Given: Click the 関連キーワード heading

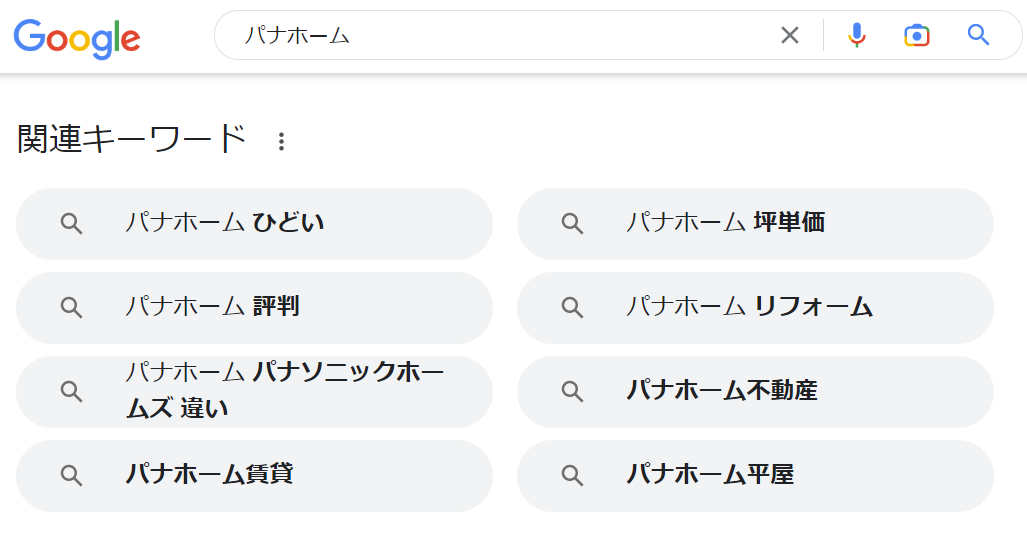Looking at the screenshot, I should pyautogui.click(x=132, y=140).
